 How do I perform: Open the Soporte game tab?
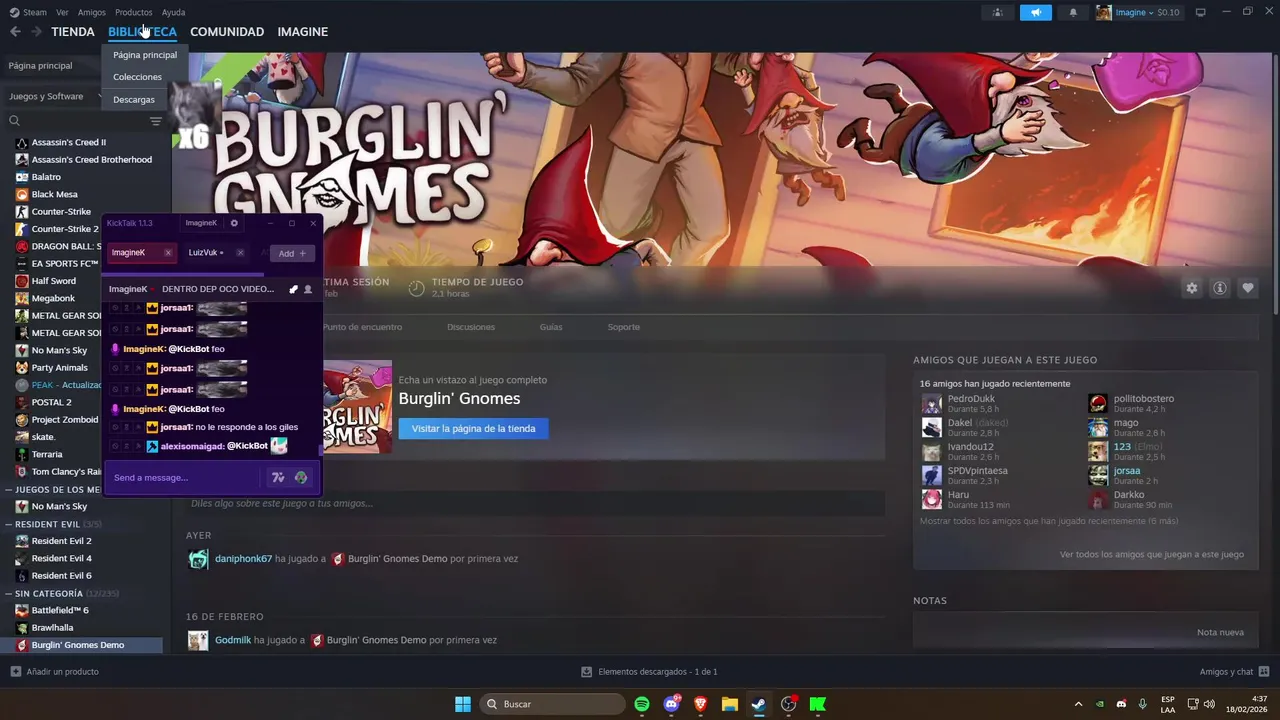[x=624, y=327]
